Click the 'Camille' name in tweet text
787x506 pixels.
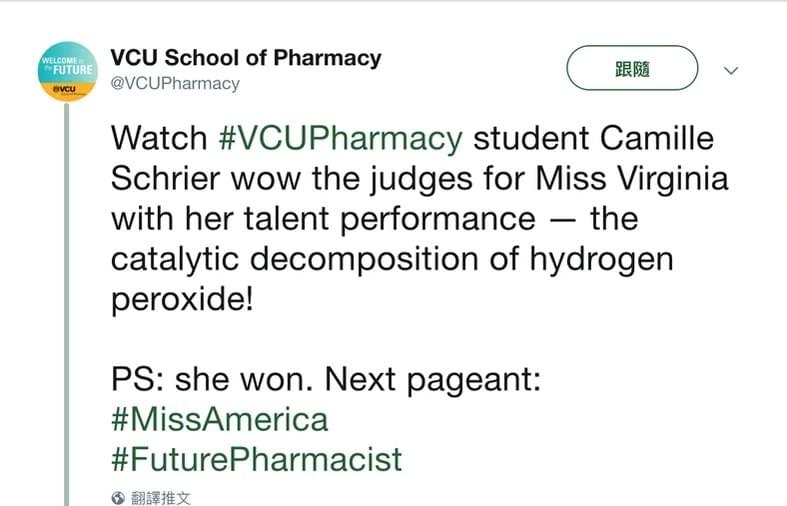tap(657, 138)
